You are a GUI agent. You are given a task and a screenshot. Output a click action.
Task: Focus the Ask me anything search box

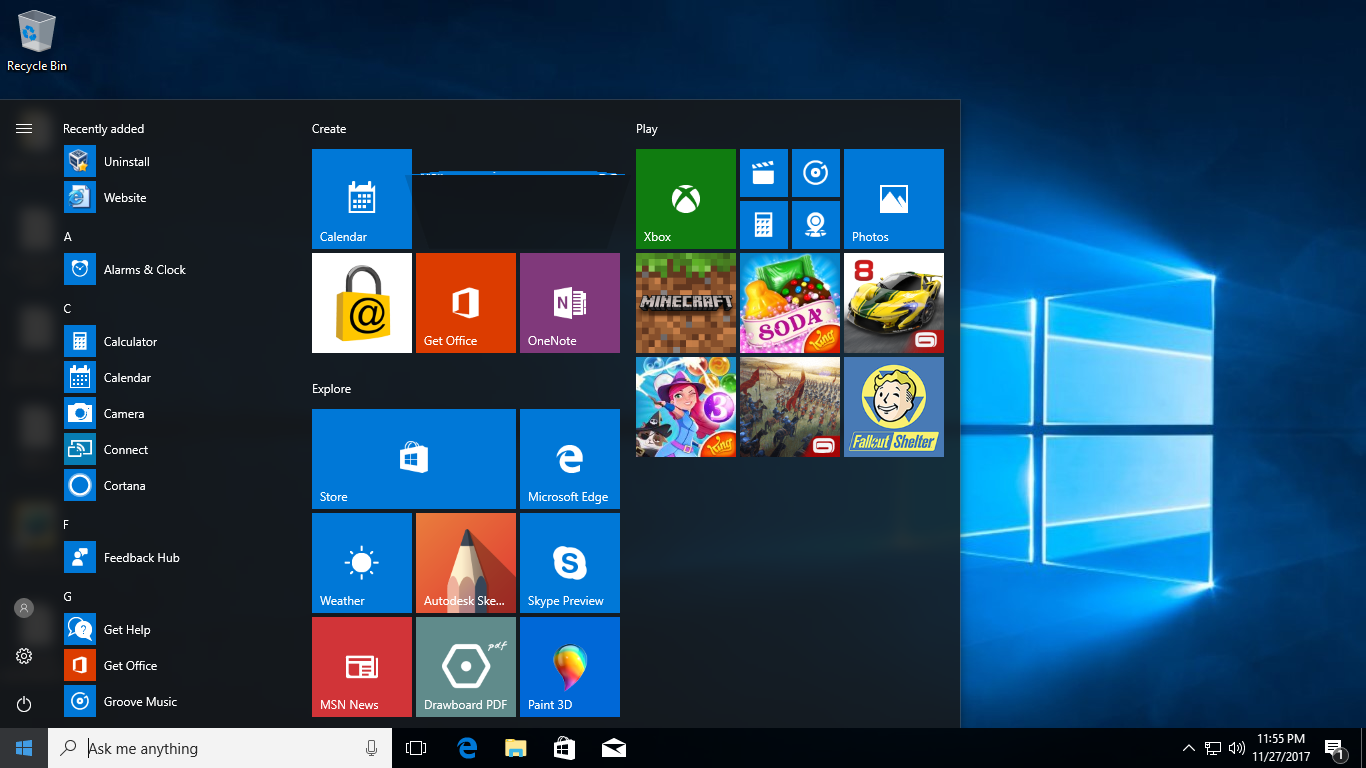220,748
